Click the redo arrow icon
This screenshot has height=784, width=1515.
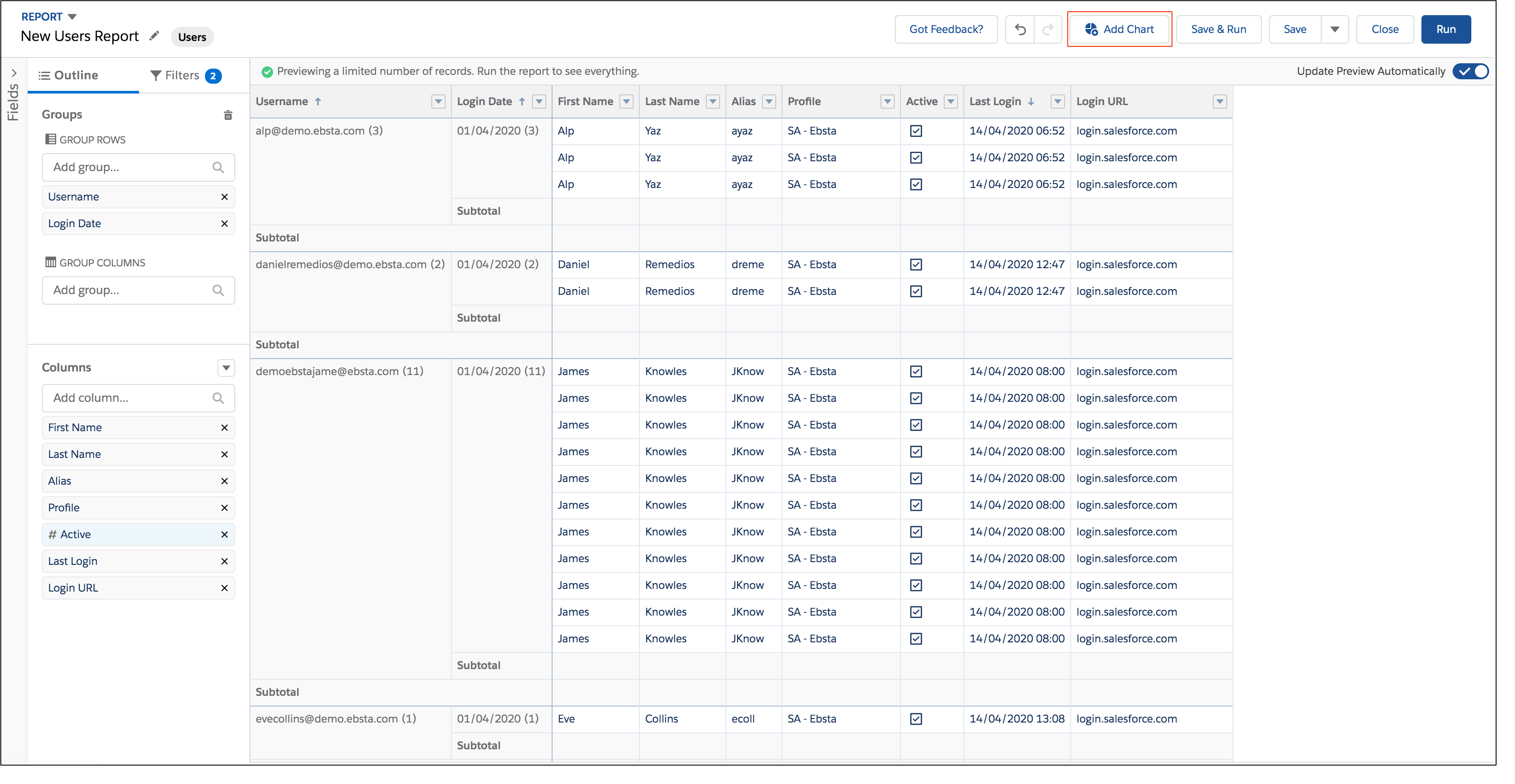point(1048,29)
